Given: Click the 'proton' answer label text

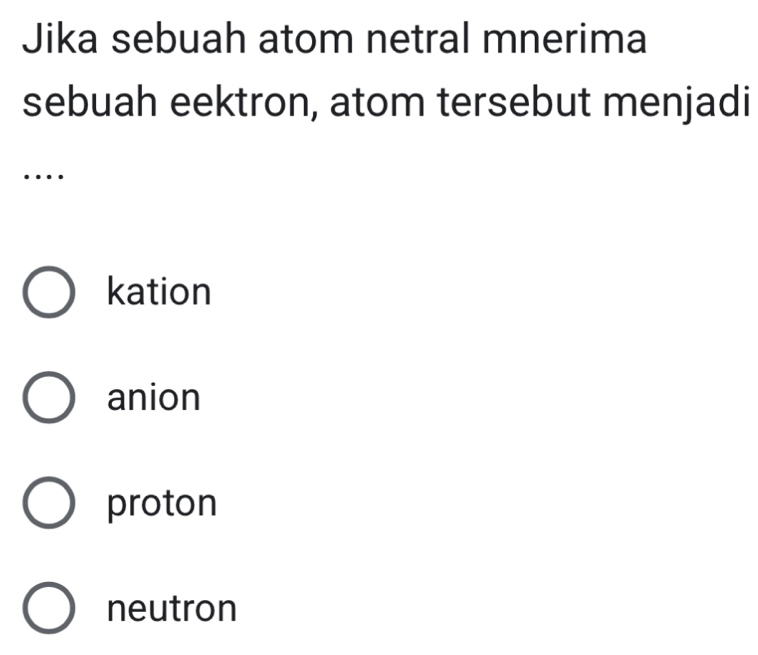Looking at the screenshot, I should tap(161, 503).
